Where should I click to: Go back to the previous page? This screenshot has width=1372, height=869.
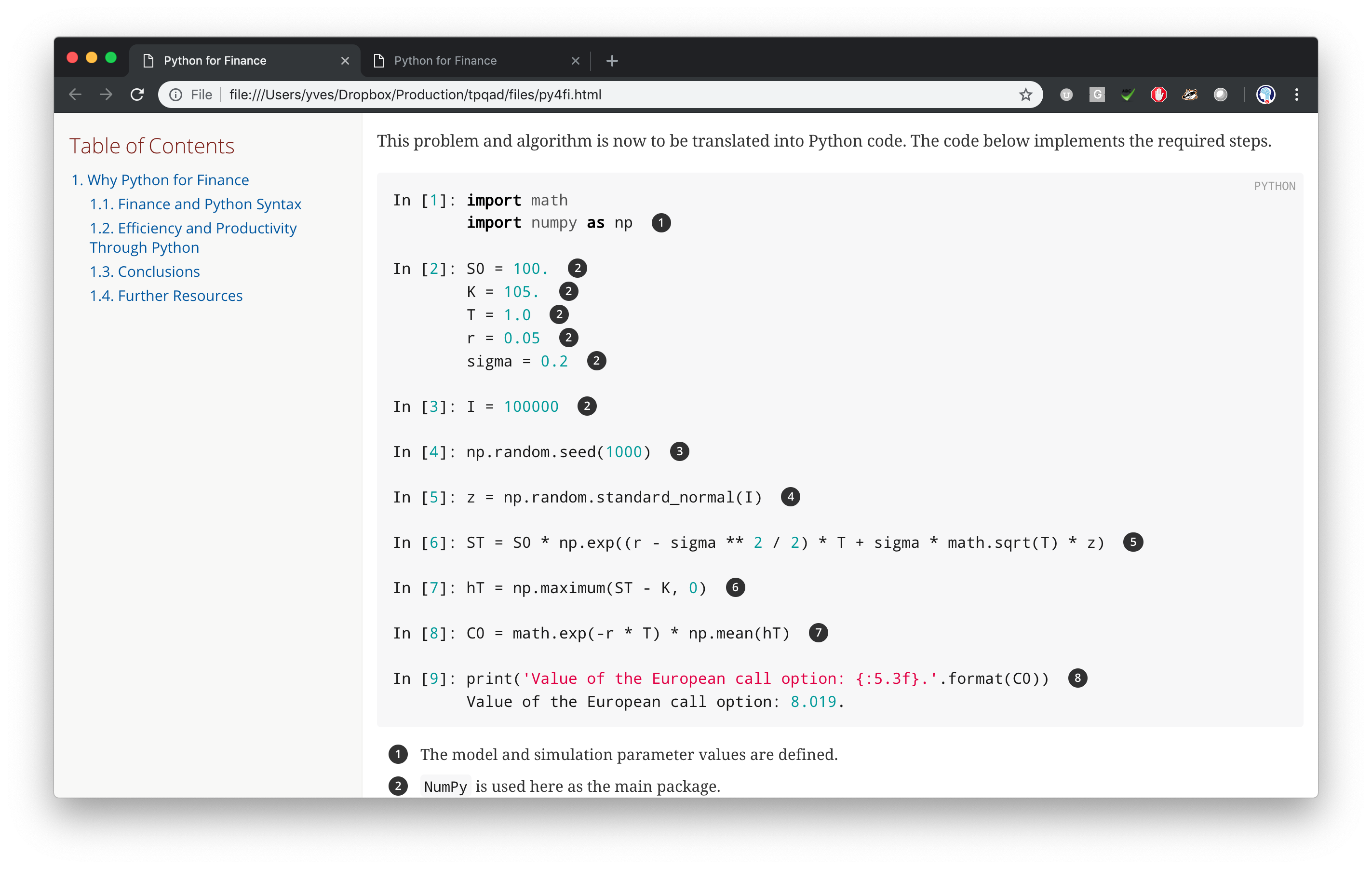75,95
